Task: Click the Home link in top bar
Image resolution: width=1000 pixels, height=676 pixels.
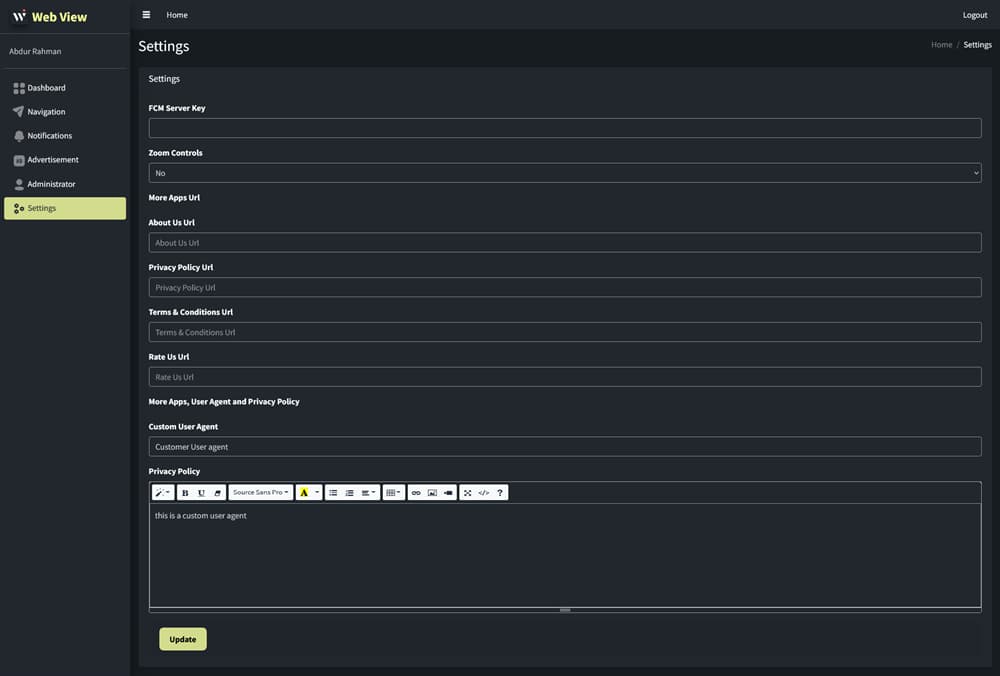Action: 177,15
